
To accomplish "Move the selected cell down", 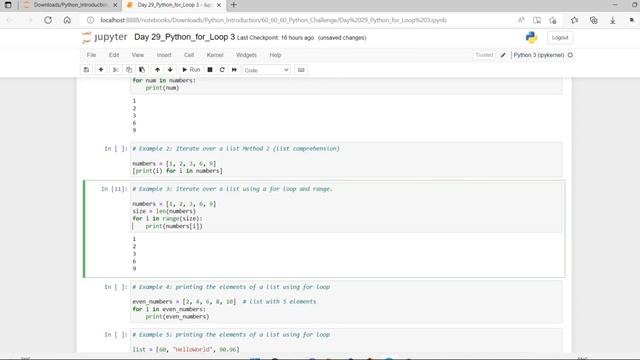I will 170,70.
